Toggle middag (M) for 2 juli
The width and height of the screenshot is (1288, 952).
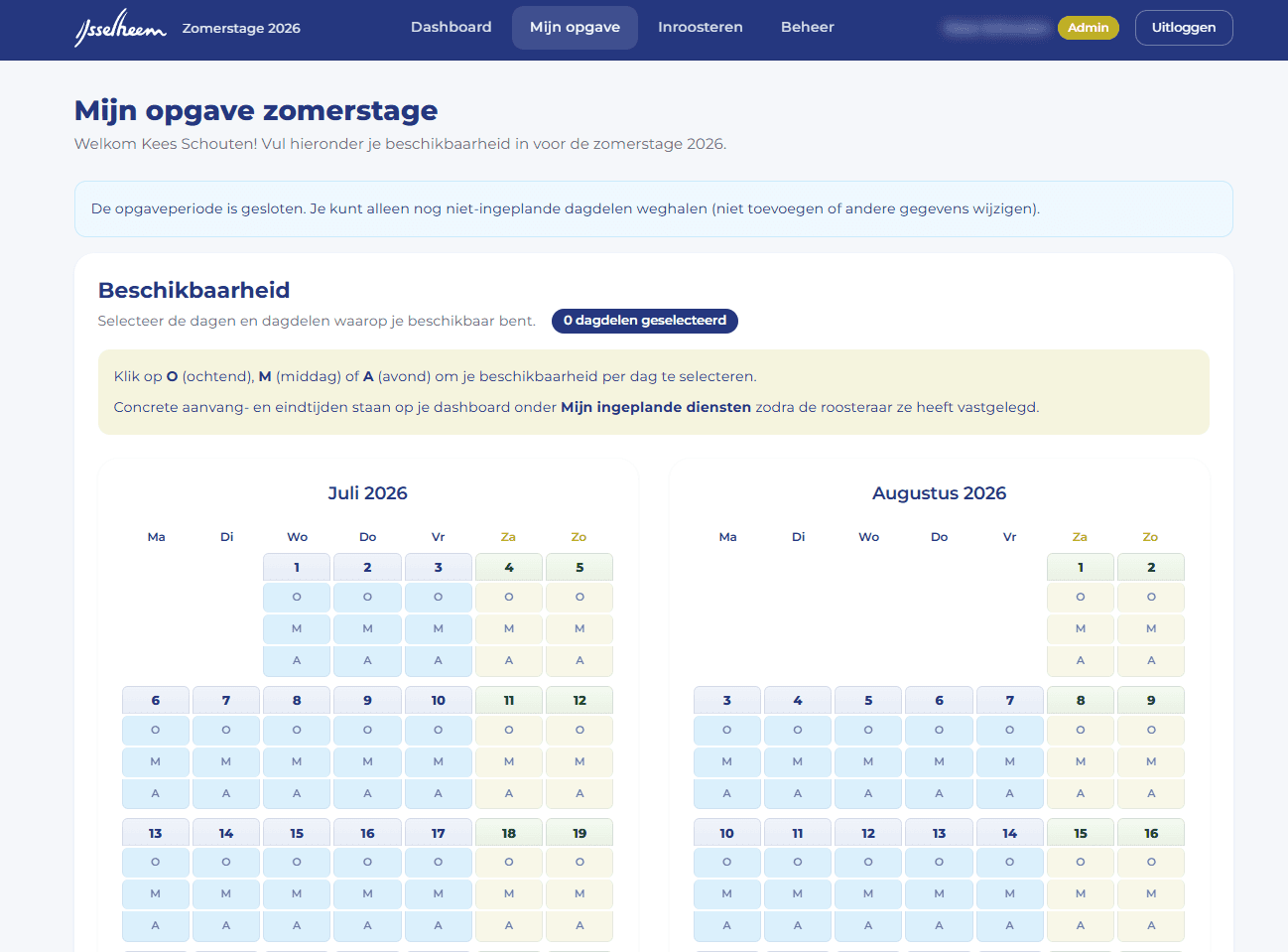[367, 628]
